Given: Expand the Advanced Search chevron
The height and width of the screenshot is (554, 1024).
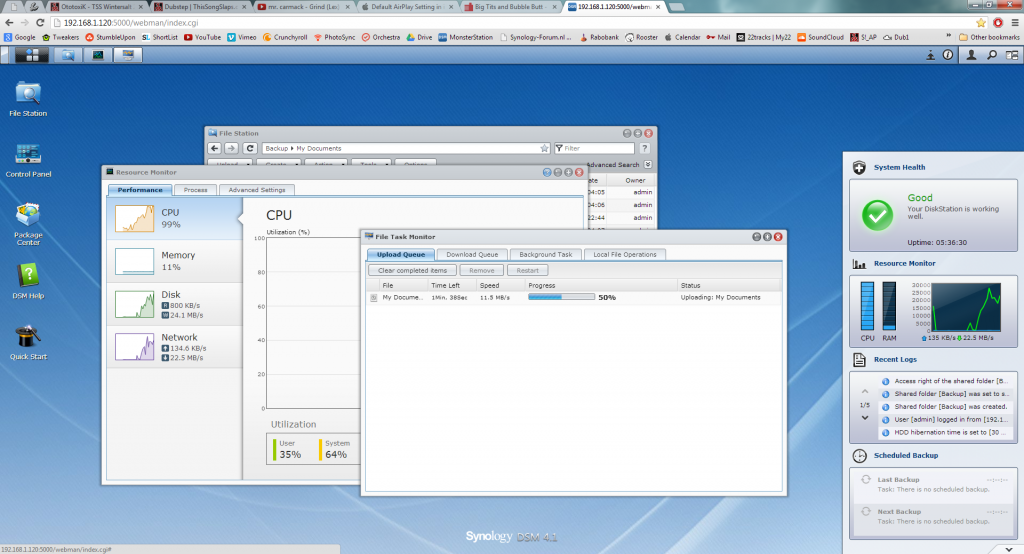Looking at the screenshot, I should click(x=647, y=164).
